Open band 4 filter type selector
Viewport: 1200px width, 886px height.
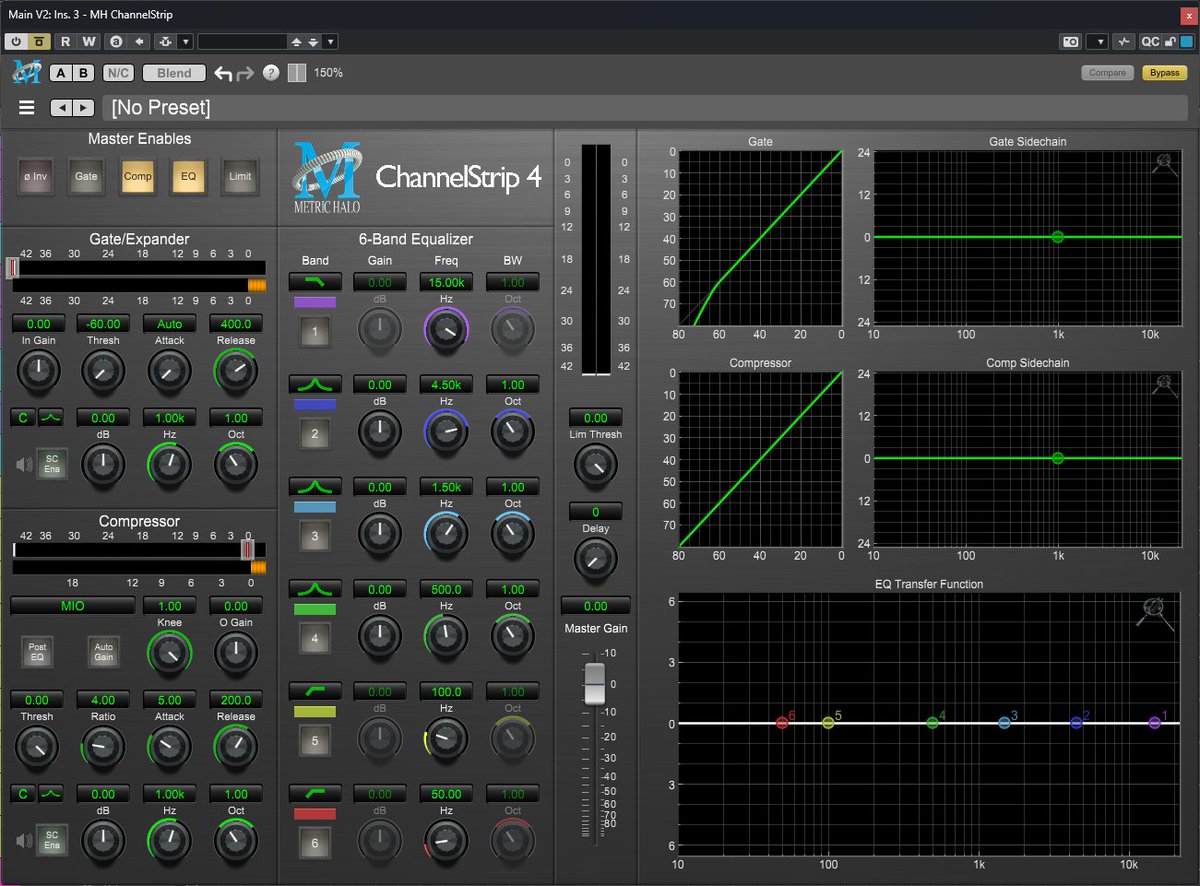pyautogui.click(x=315, y=589)
